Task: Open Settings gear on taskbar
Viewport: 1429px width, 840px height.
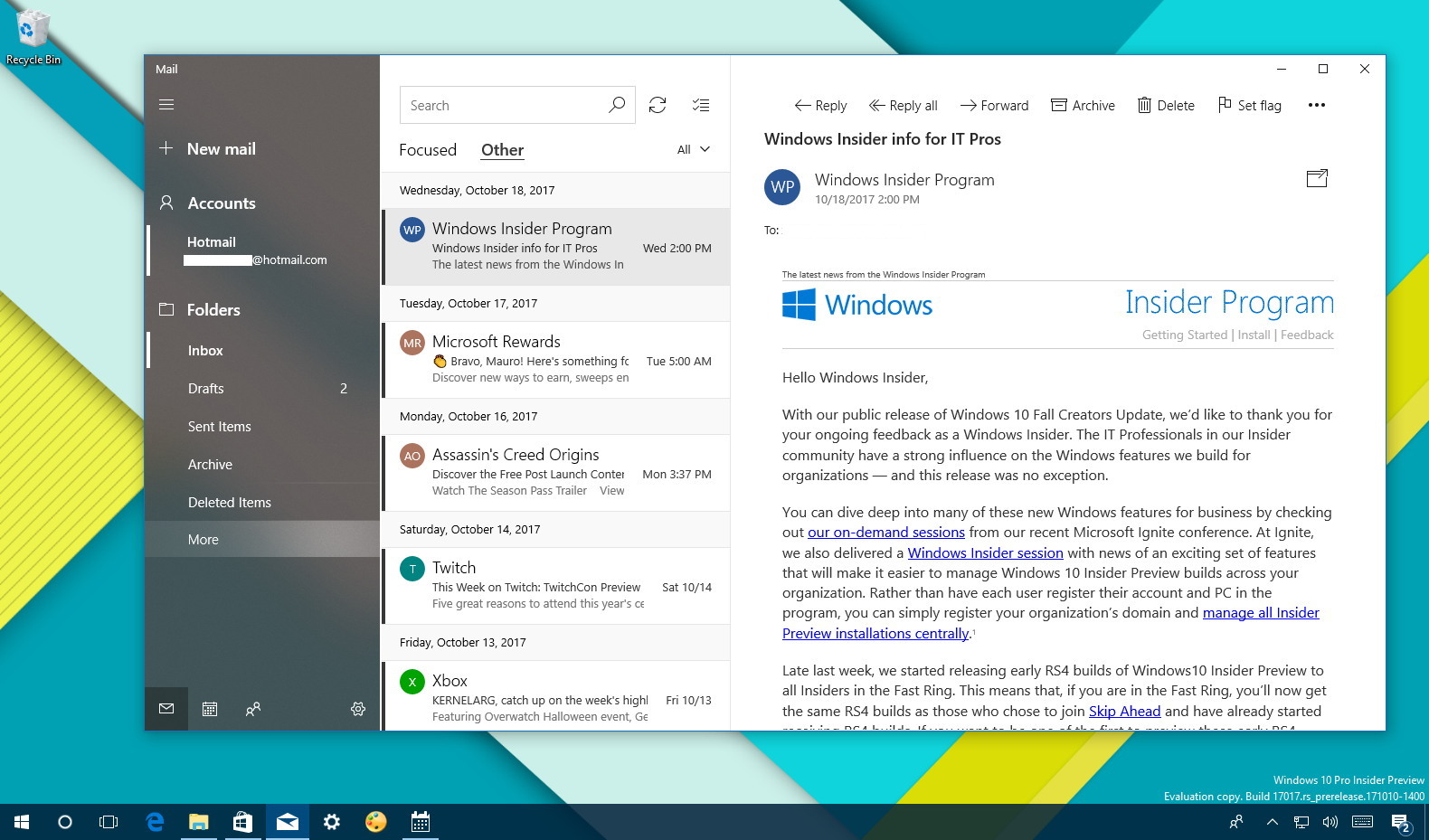Action: click(332, 822)
